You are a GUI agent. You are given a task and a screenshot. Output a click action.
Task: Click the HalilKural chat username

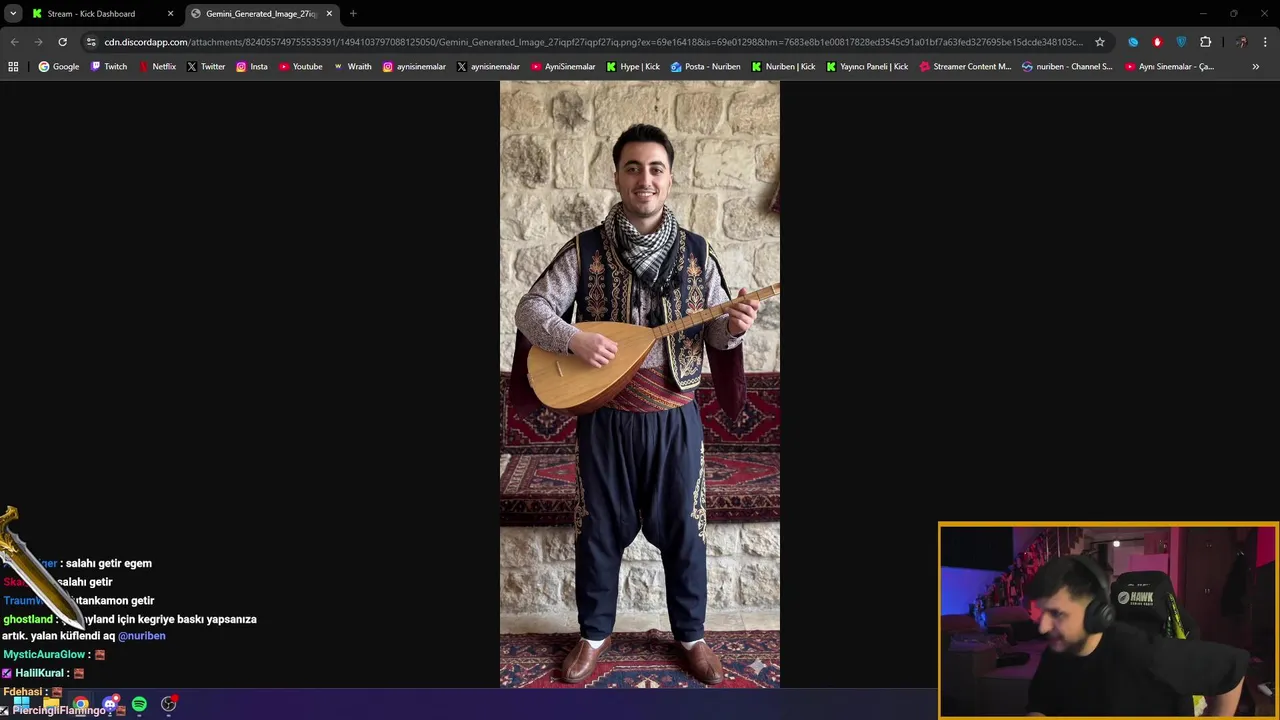[40, 673]
